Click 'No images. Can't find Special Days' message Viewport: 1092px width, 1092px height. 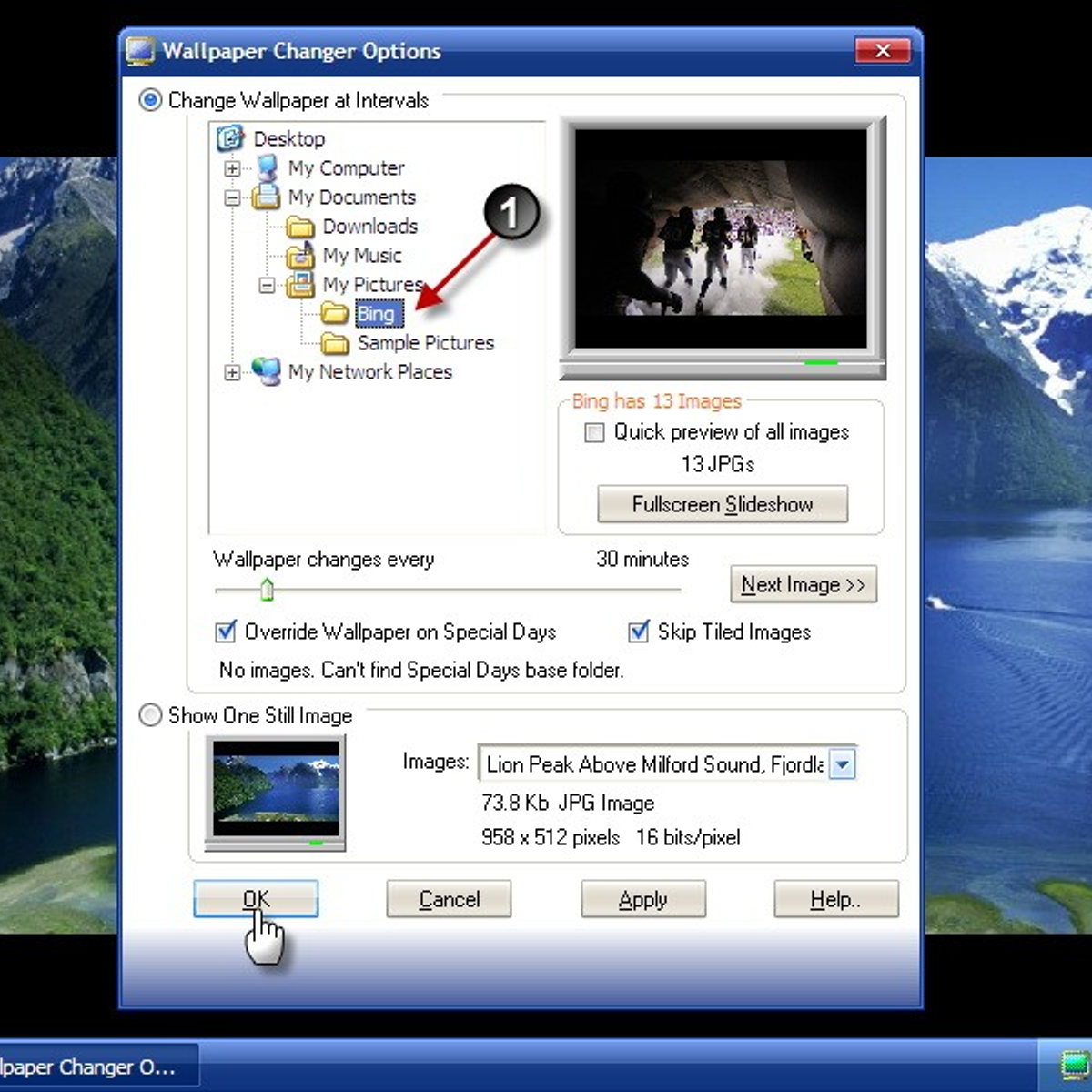point(421,670)
